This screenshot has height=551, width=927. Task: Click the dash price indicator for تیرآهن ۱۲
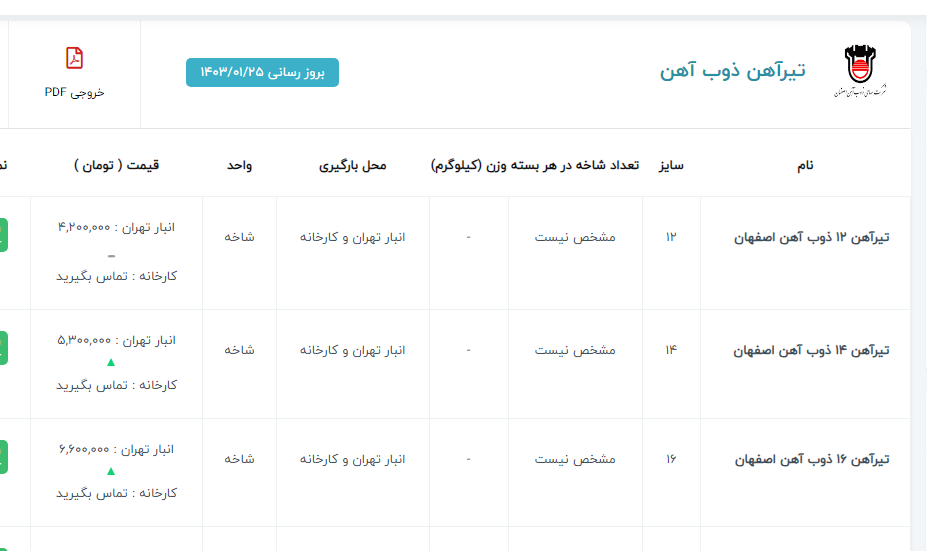coord(111,254)
